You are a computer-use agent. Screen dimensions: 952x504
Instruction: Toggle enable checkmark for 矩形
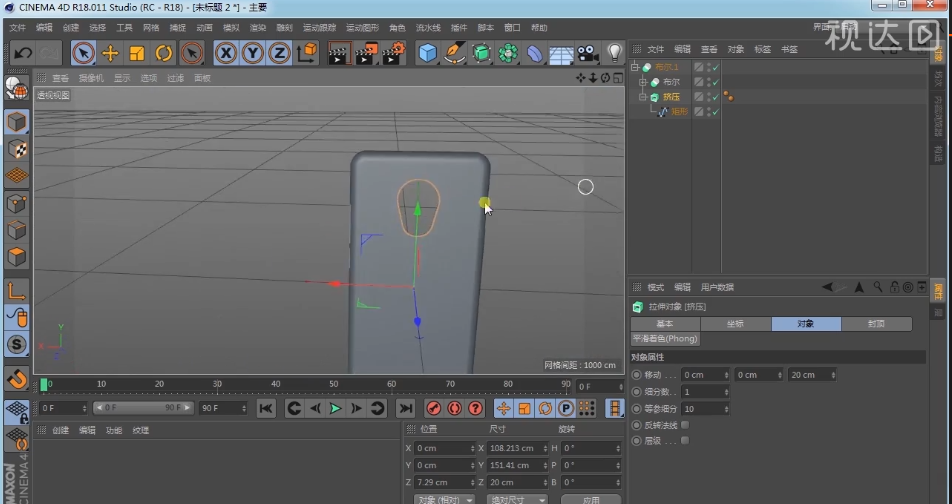pos(716,112)
